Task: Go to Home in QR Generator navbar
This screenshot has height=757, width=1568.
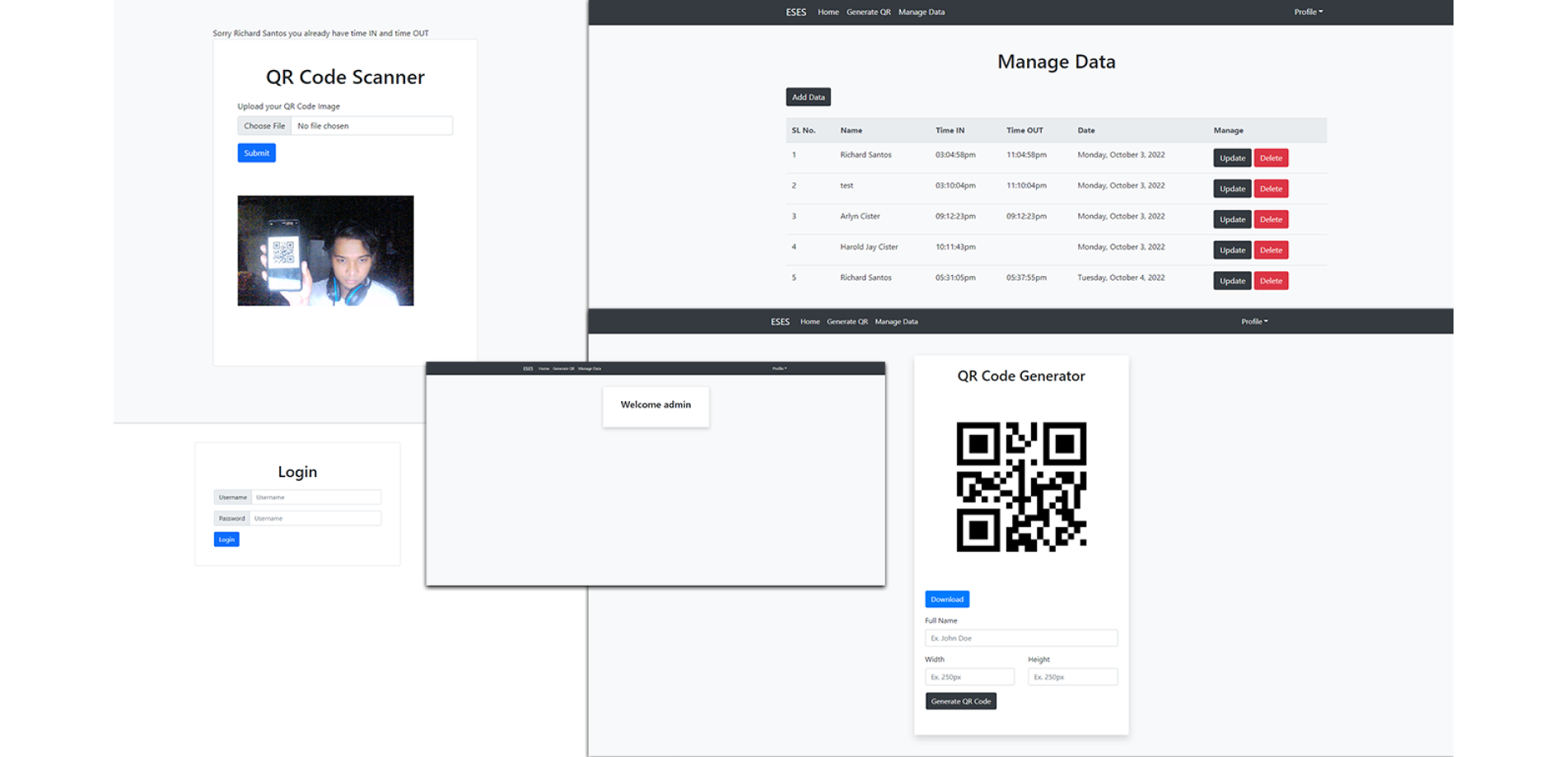Action: [x=810, y=322]
